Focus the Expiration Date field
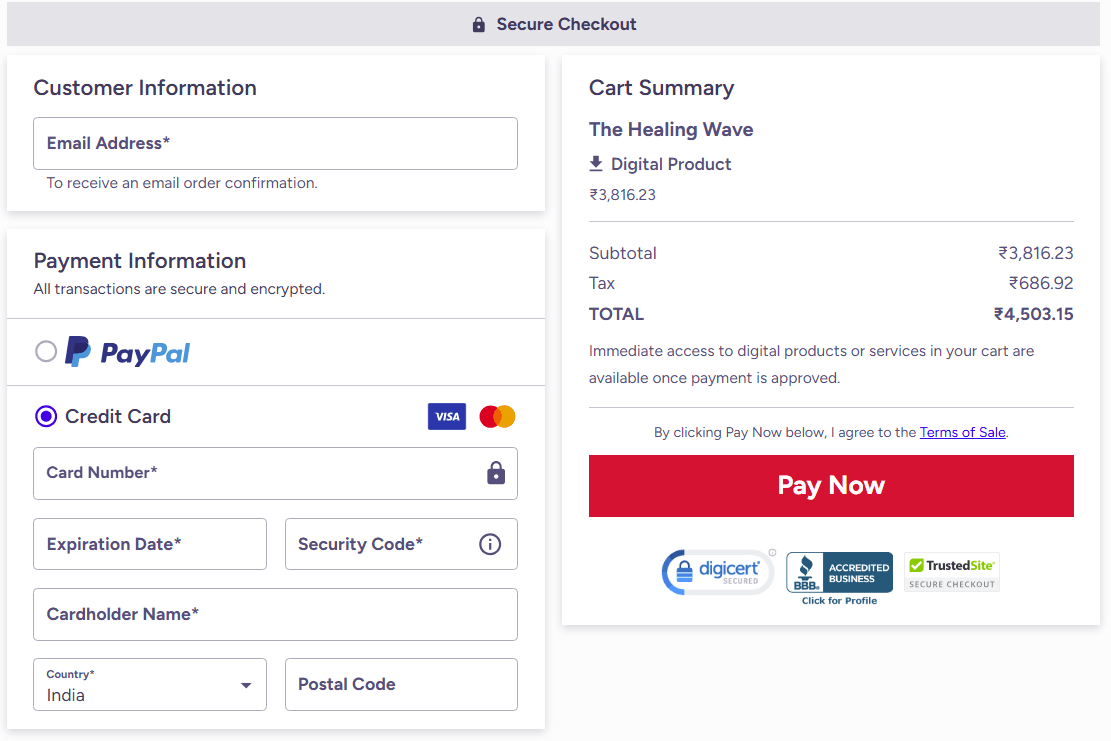The image size is (1111, 741). pyautogui.click(x=150, y=544)
